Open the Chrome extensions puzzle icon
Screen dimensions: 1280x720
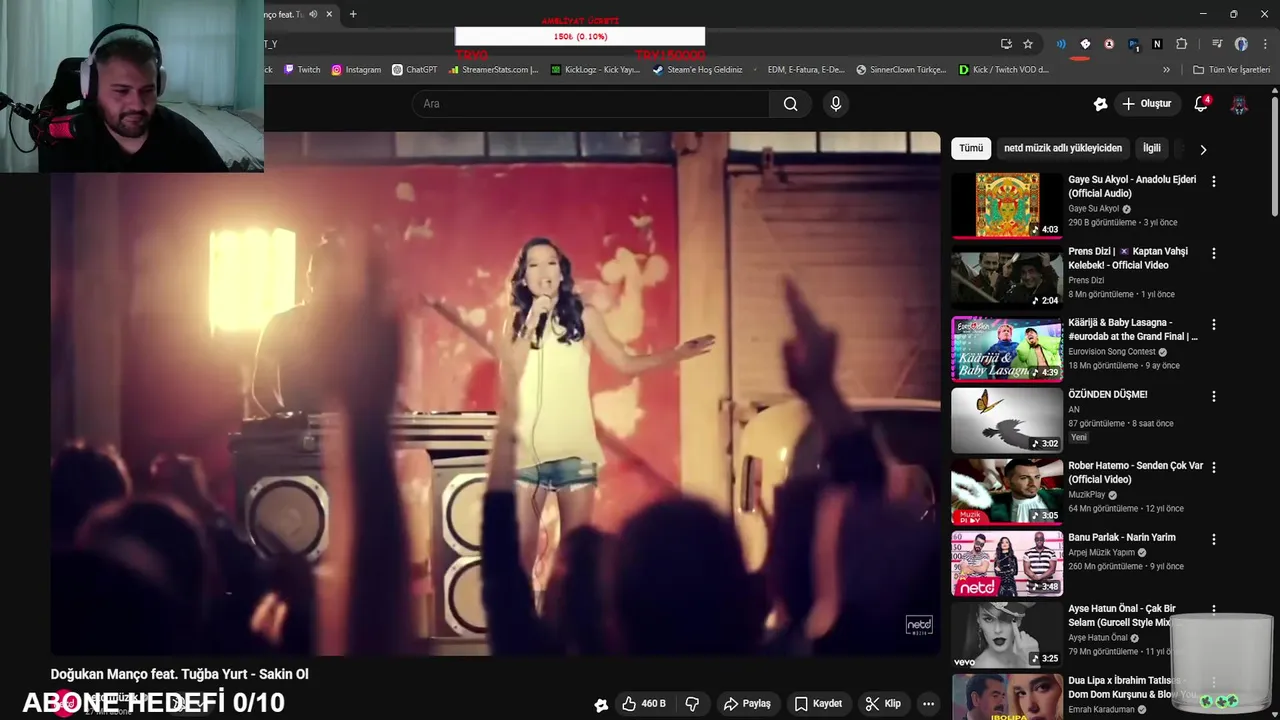pyautogui.click(x=1181, y=44)
